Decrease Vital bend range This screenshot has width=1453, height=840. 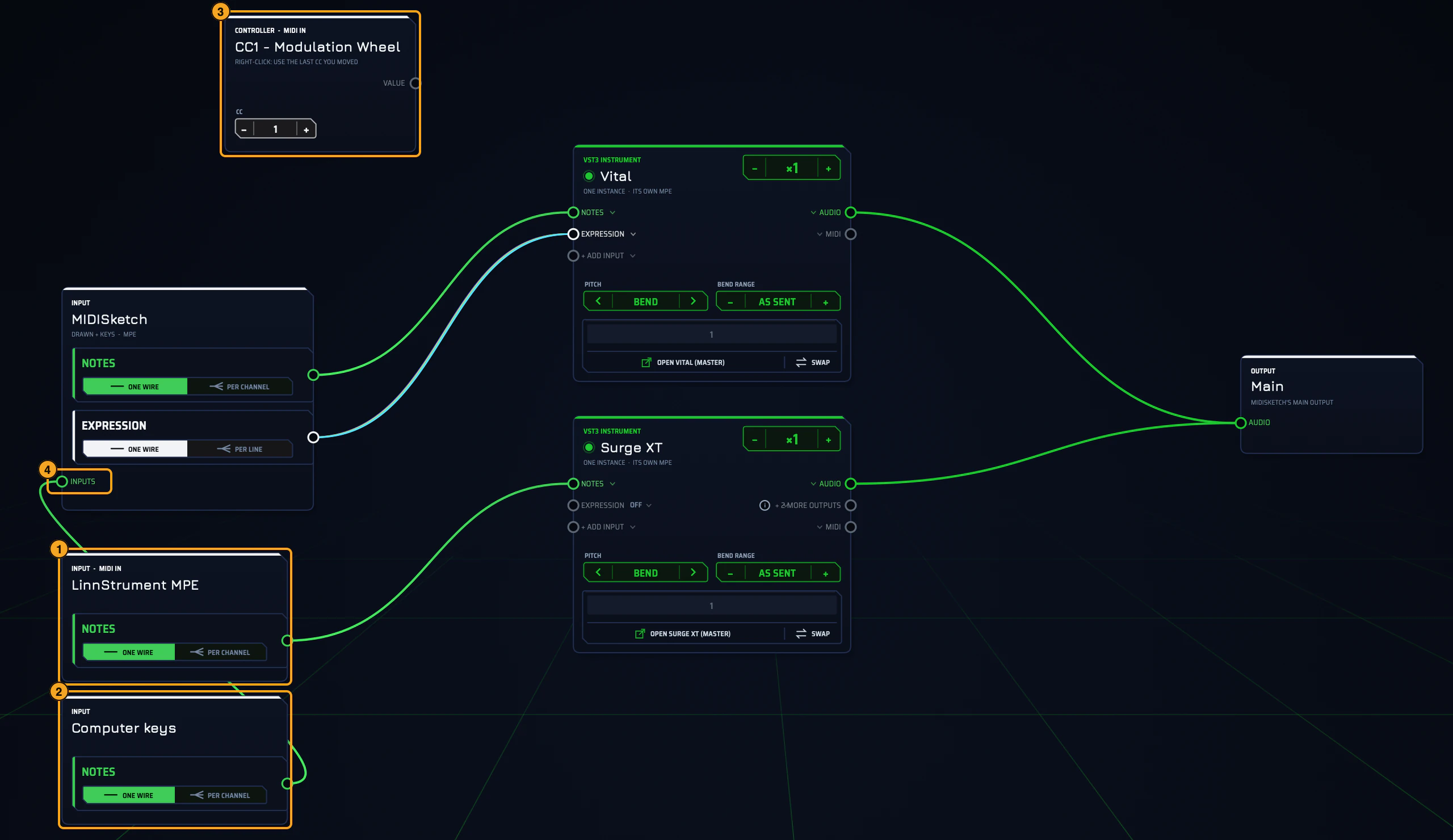[x=730, y=302]
